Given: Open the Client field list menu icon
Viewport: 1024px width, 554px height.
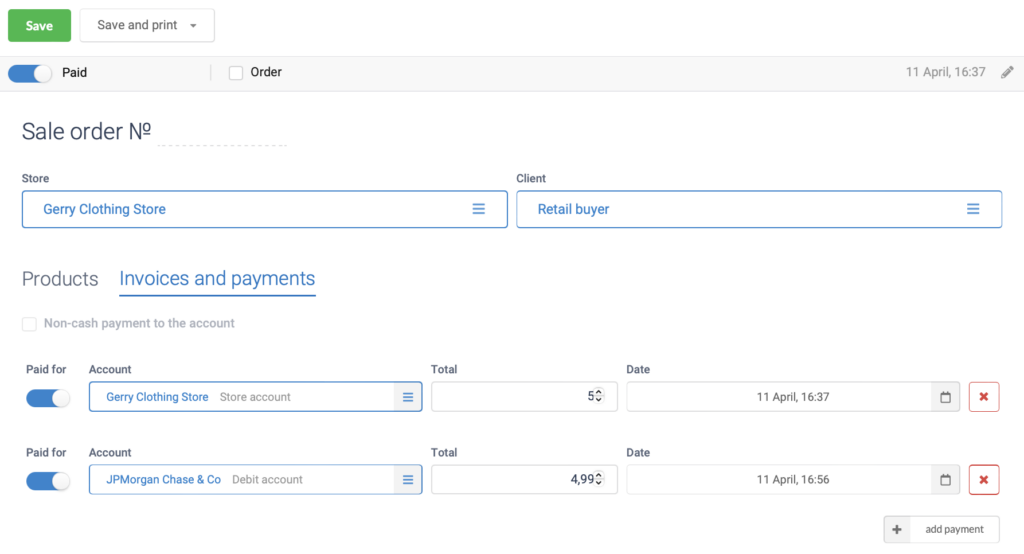Looking at the screenshot, I should pyautogui.click(x=973, y=209).
